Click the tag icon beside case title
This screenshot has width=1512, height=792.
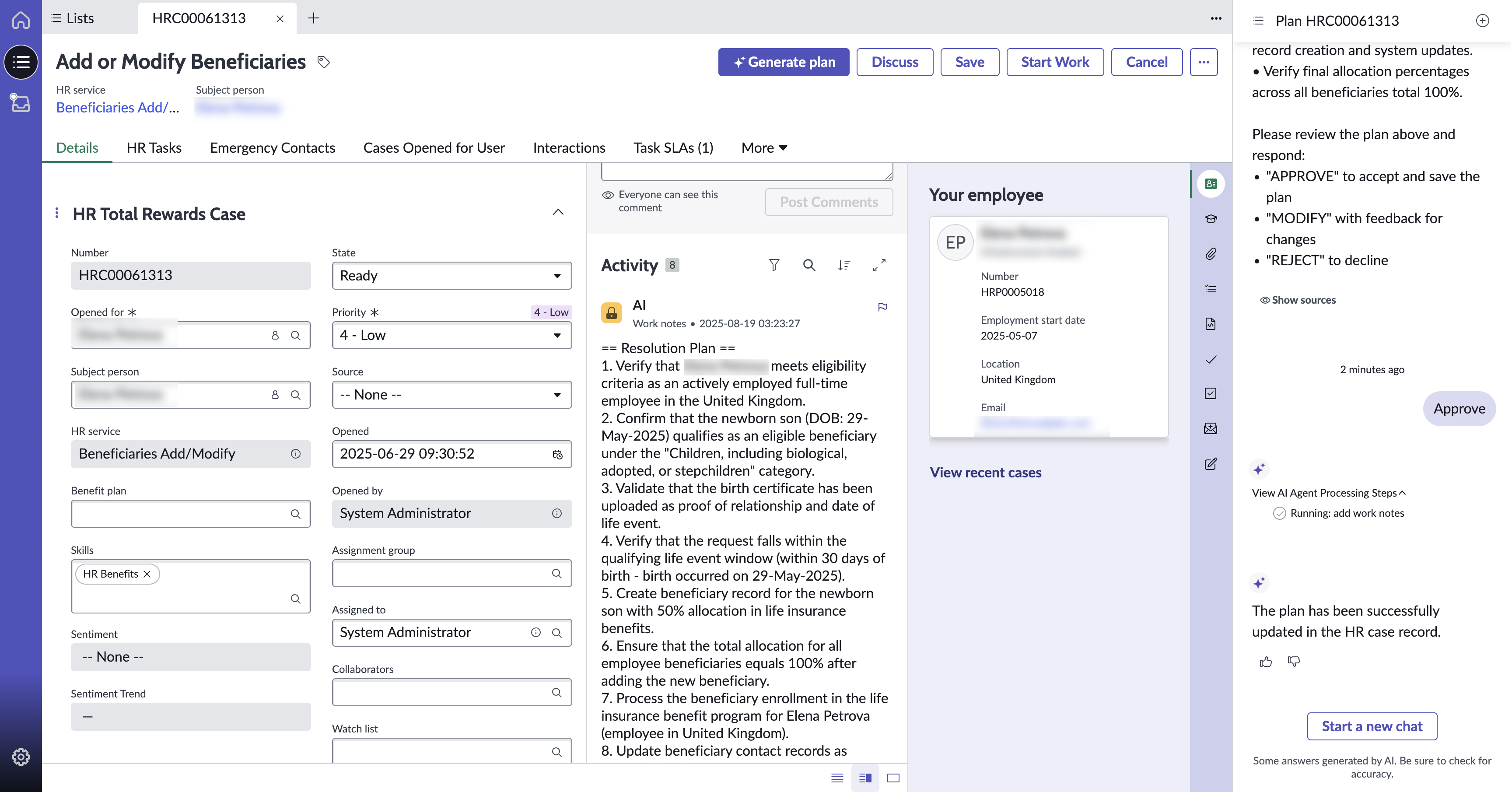[x=323, y=62]
